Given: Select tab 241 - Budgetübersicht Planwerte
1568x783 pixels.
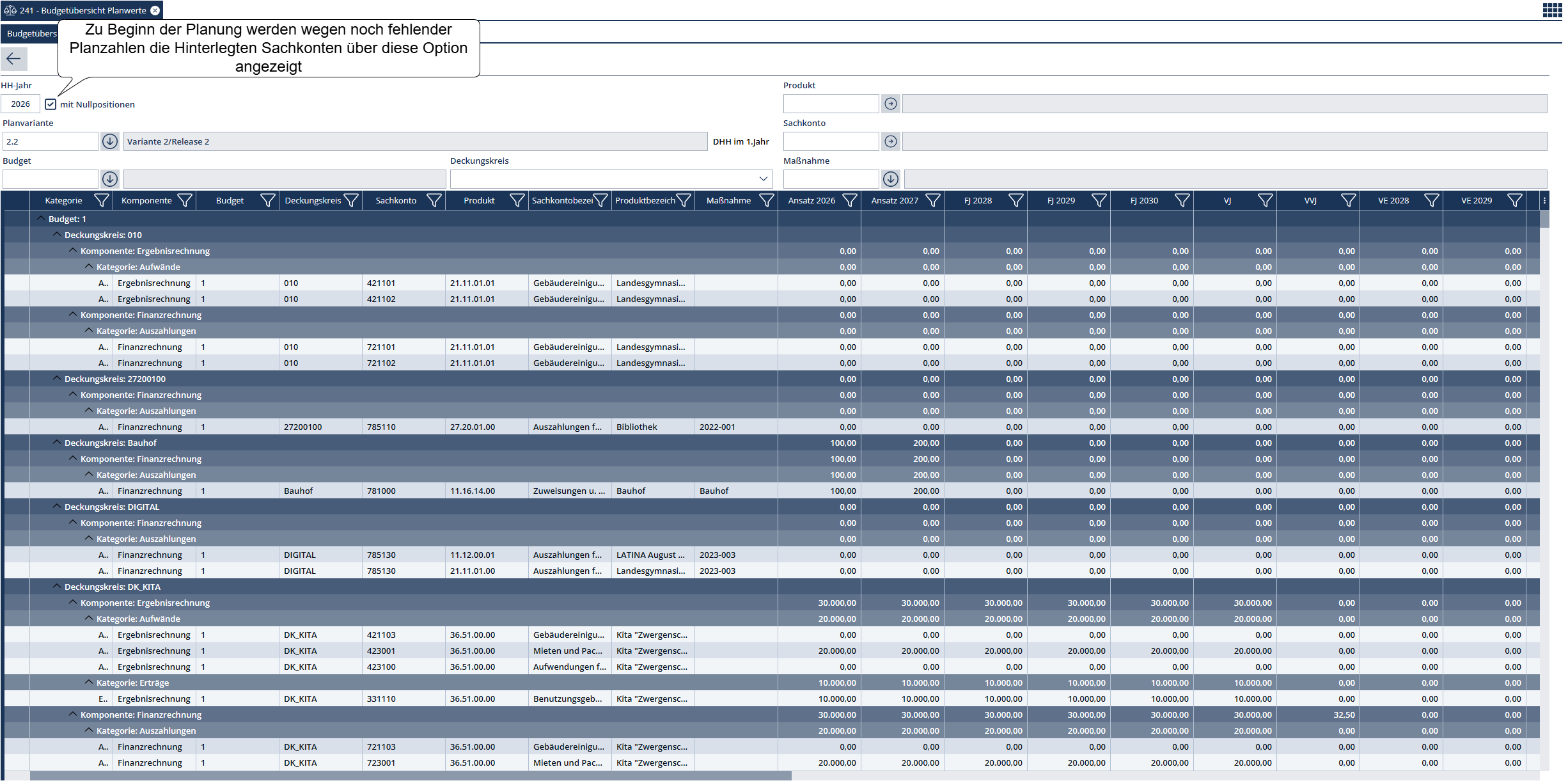Looking at the screenshot, I should [82, 10].
